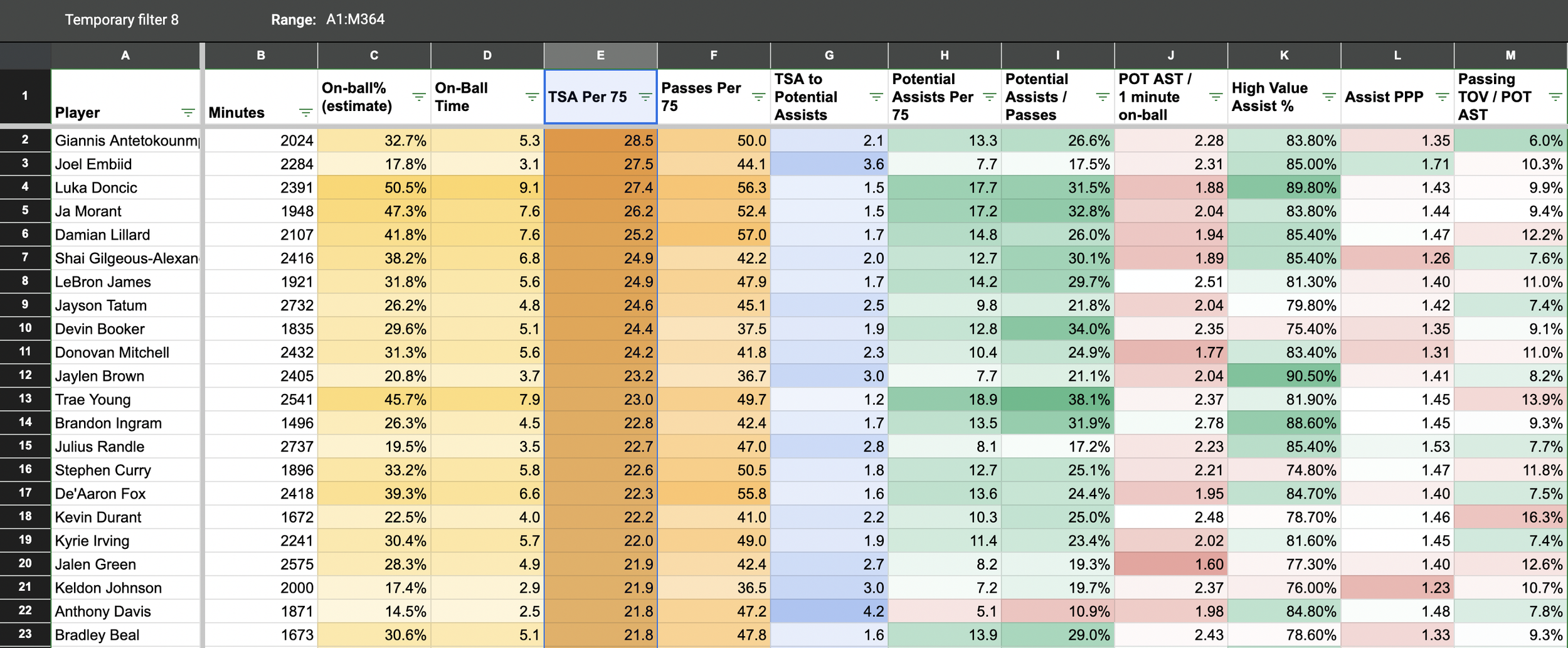Select the TSA Per 75 header cell
Screen dimensions: 1568x648
pyautogui.click(x=600, y=97)
